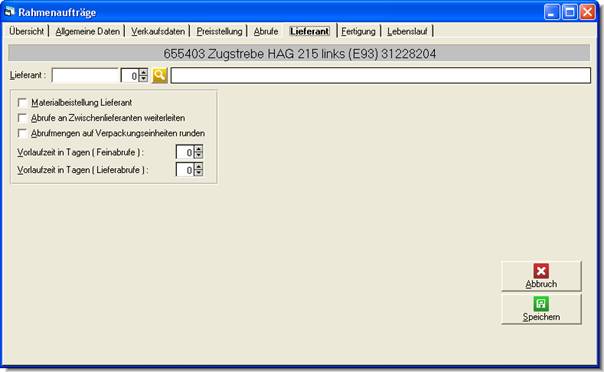
Task: Switch to the Allgemeine Daten tab
Action: pyautogui.click(x=87, y=31)
